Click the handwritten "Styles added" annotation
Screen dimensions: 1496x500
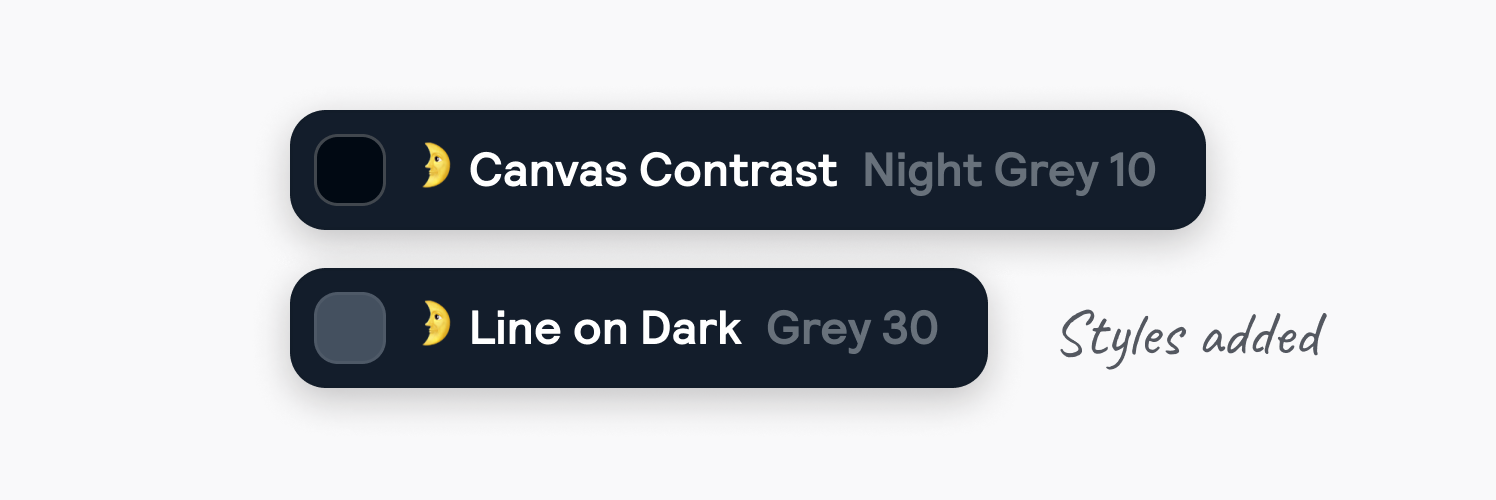(1192, 336)
